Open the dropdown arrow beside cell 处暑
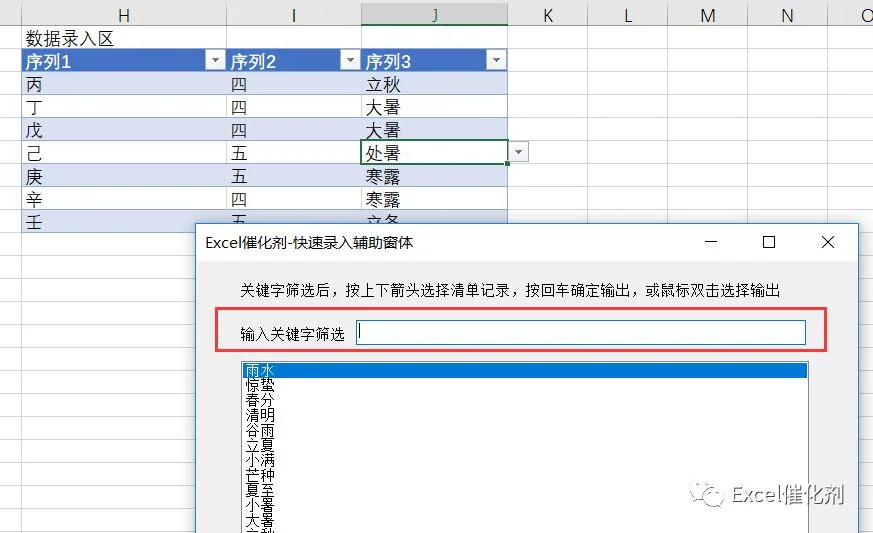This screenshot has height=533, width=873. point(519,152)
